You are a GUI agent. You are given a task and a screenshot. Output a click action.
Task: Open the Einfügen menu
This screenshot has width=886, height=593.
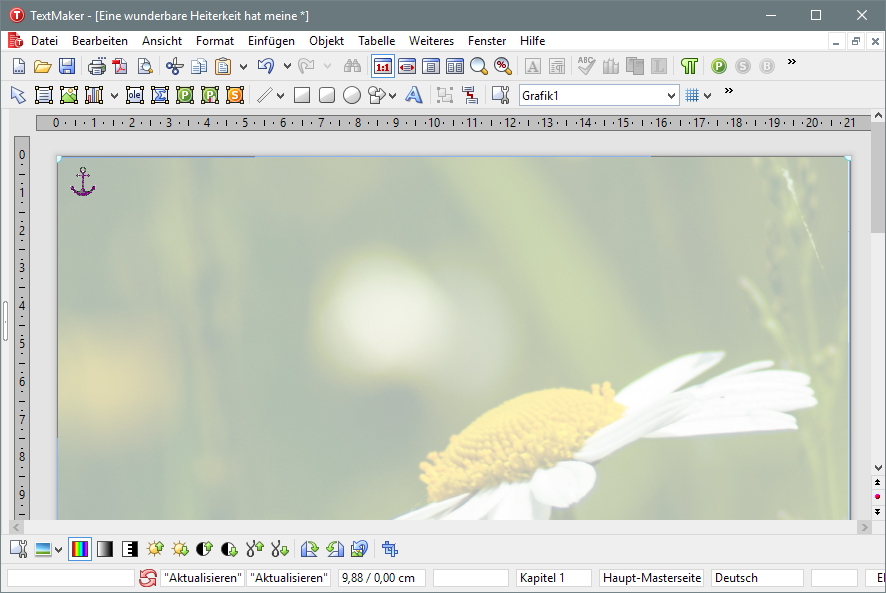click(271, 41)
